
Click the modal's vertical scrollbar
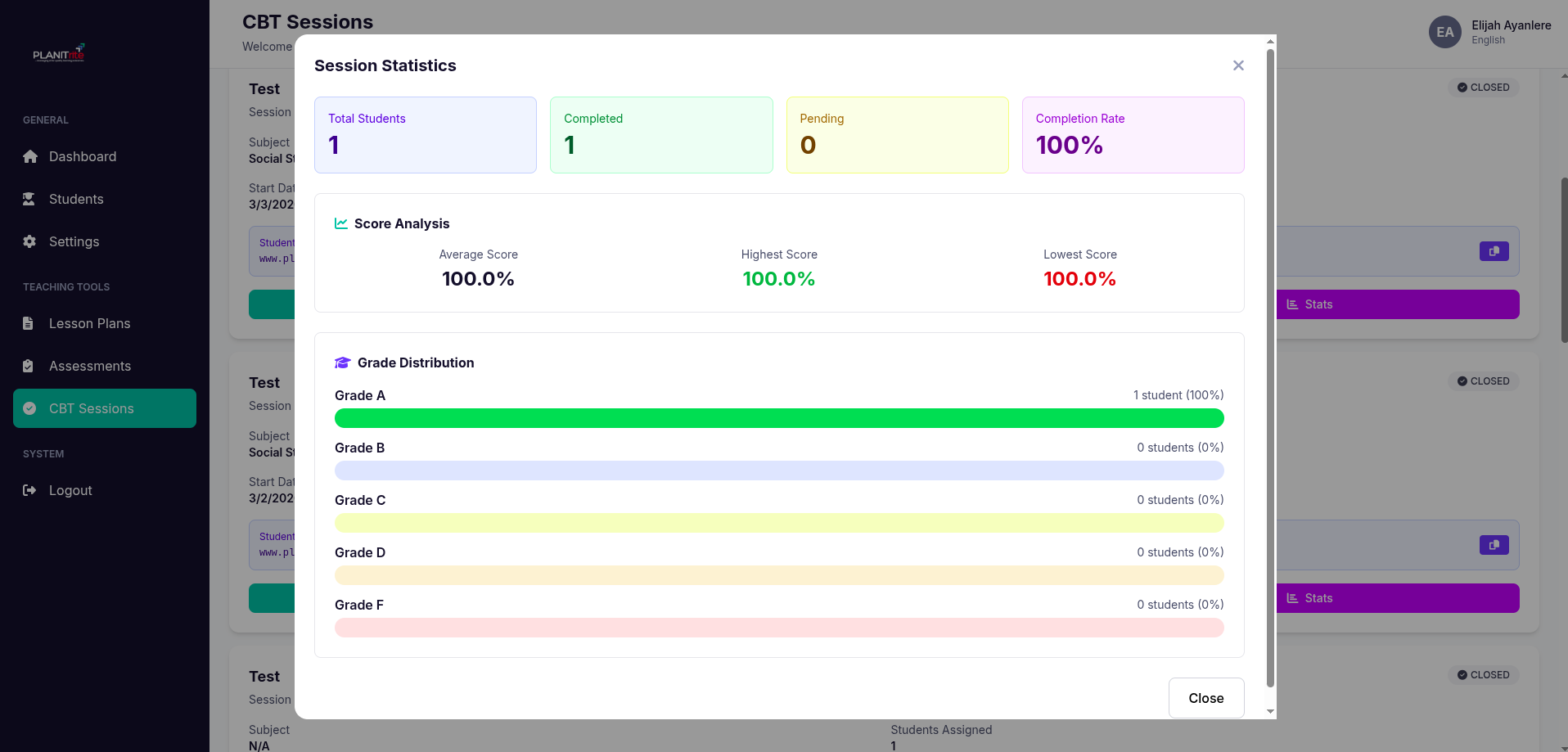(x=1270, y=368)
